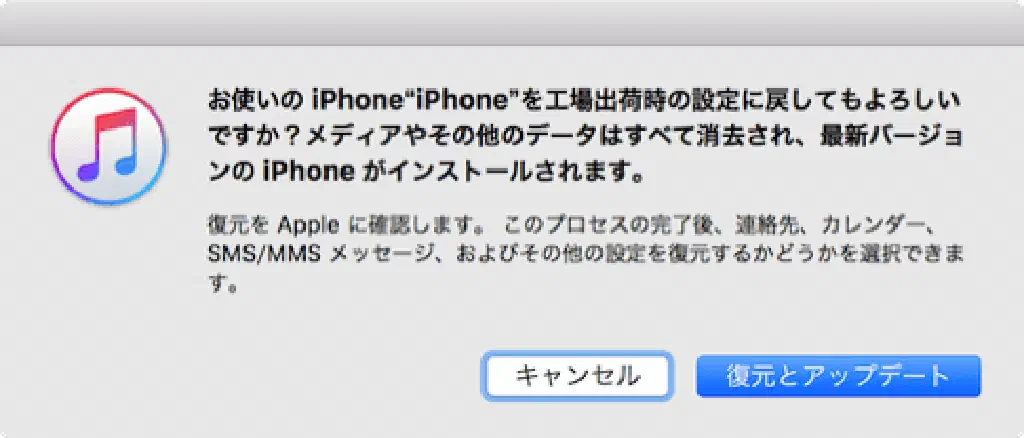Click the iTunes music note icon
The height and width of the screenshot is (438, 1024).
click(x=109, y=147)
